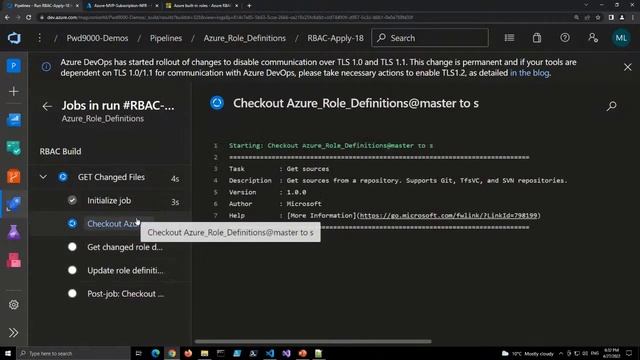Select the Checkout Azure_Role_Definitions step
Screen dimensions: 640x360
click(110, 224)
